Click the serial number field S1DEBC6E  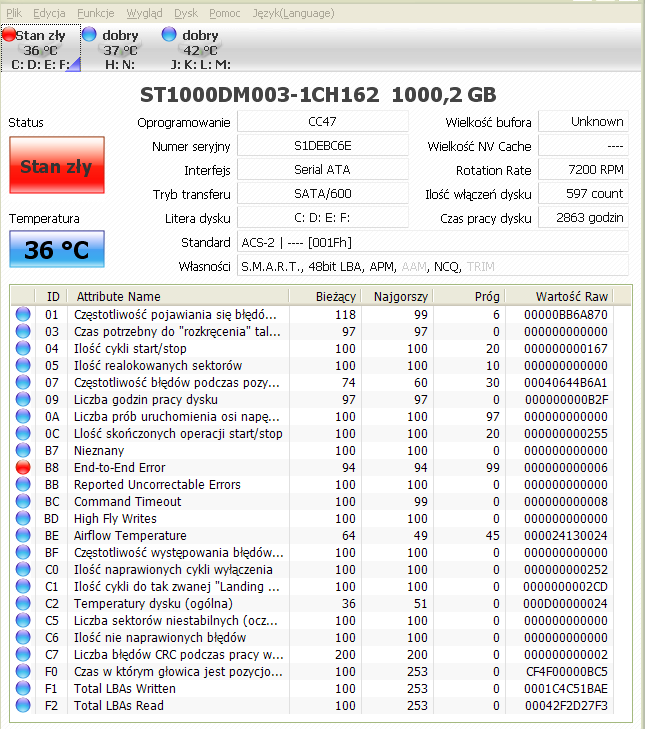323,146
